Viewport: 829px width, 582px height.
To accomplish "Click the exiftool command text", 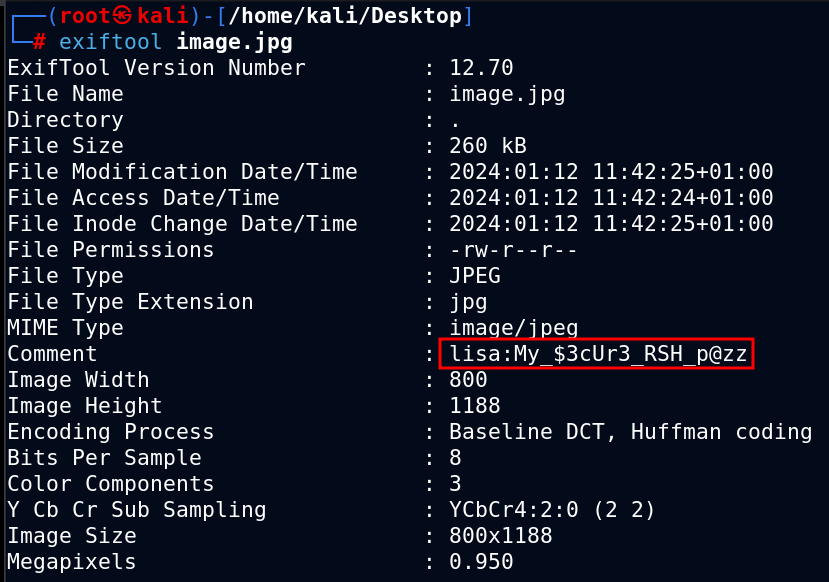I will coord(110,42).
